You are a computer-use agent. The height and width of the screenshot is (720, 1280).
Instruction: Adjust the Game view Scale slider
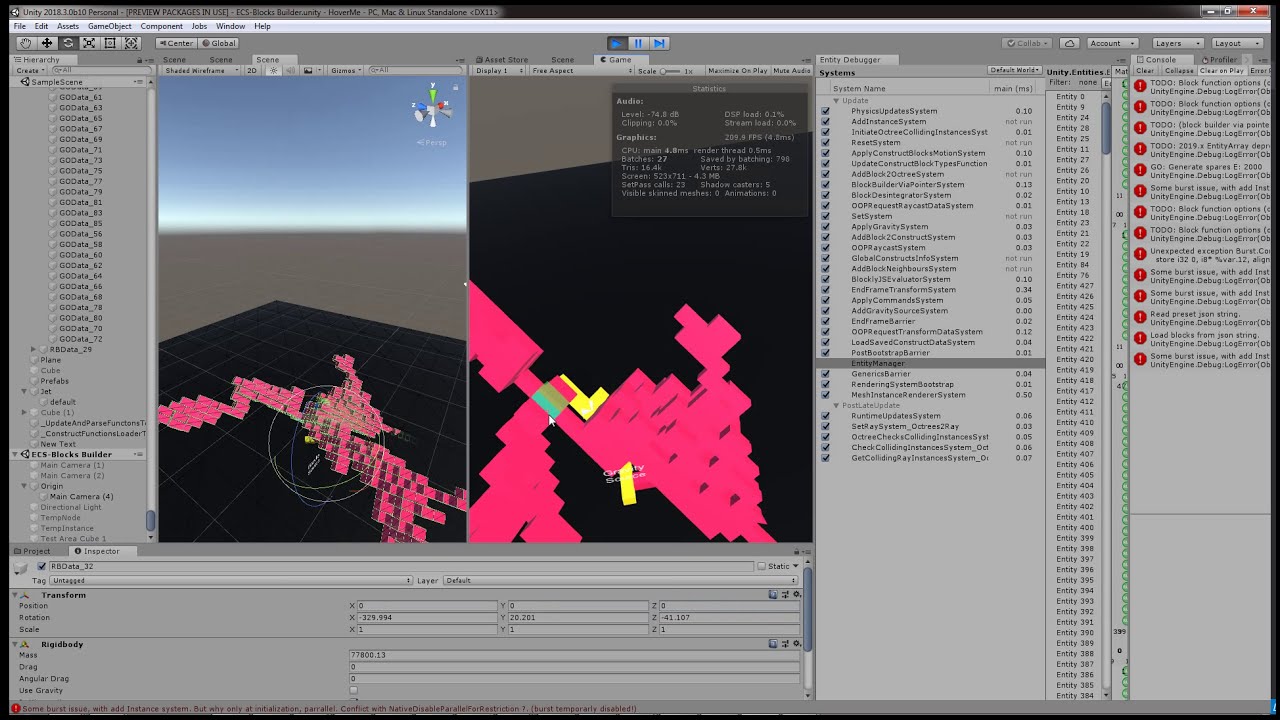pyautogui.click(x=670, y=71)
